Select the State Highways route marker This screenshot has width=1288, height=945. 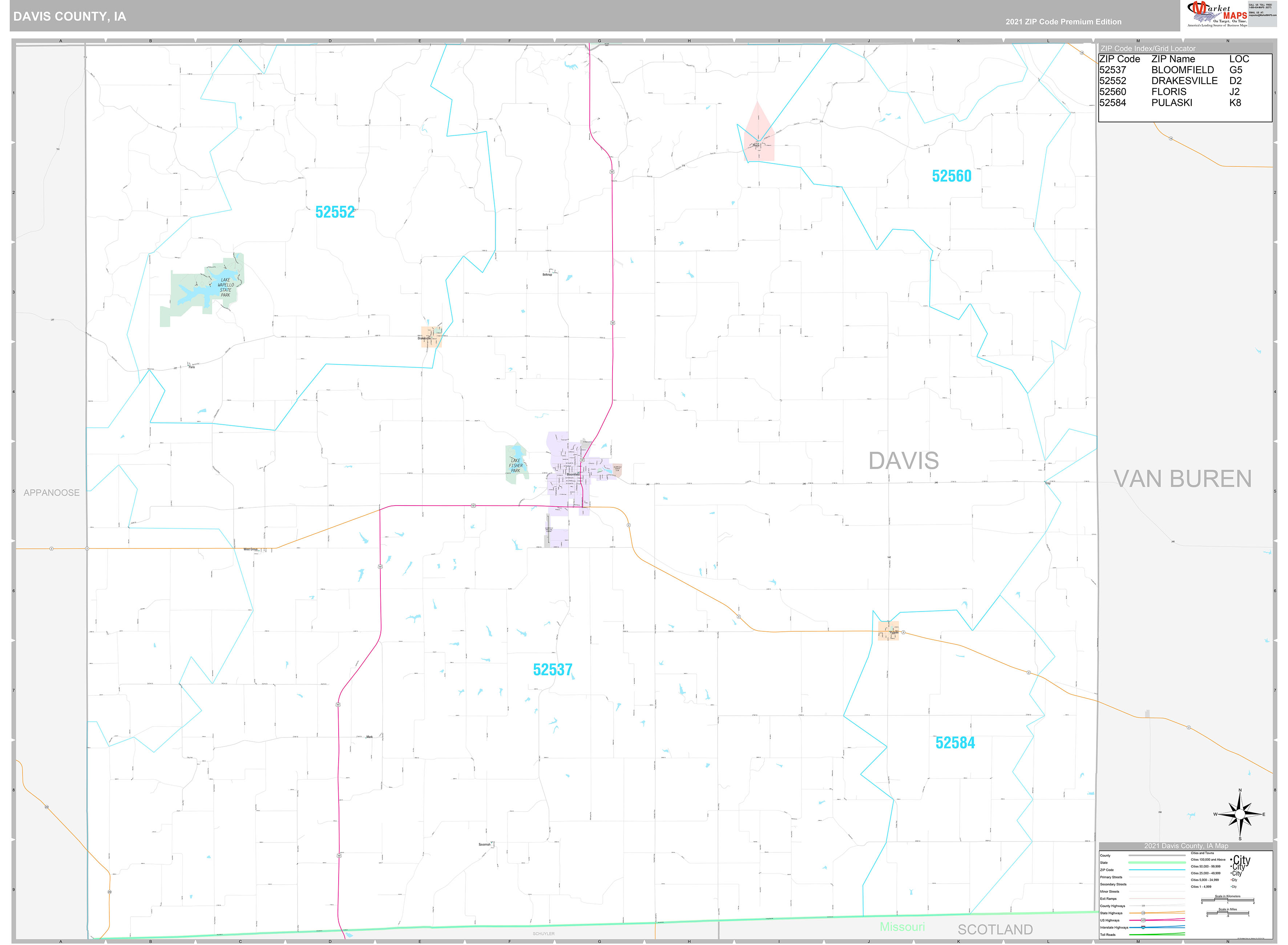tap(1143, 913)
